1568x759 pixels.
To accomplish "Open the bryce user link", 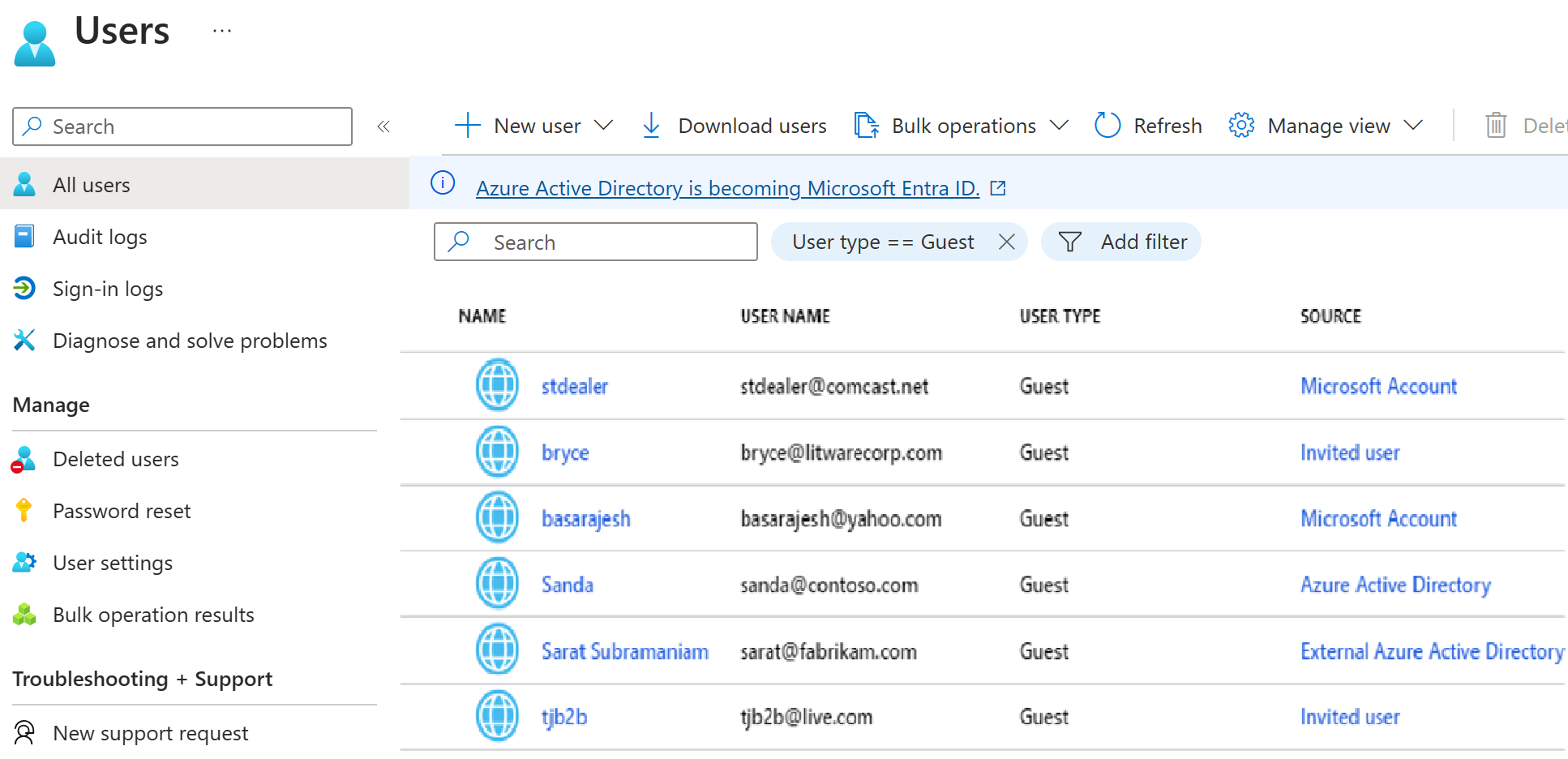I will click(565, 452).
